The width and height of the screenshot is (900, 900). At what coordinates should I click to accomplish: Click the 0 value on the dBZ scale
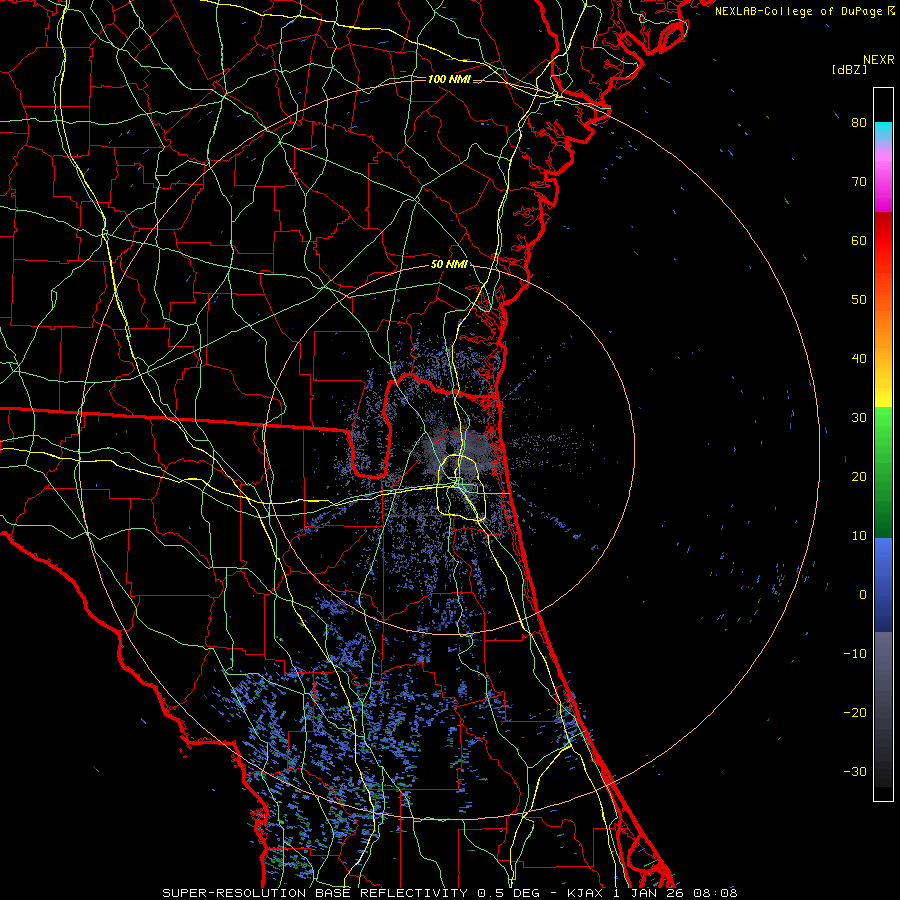coord(863,595)
